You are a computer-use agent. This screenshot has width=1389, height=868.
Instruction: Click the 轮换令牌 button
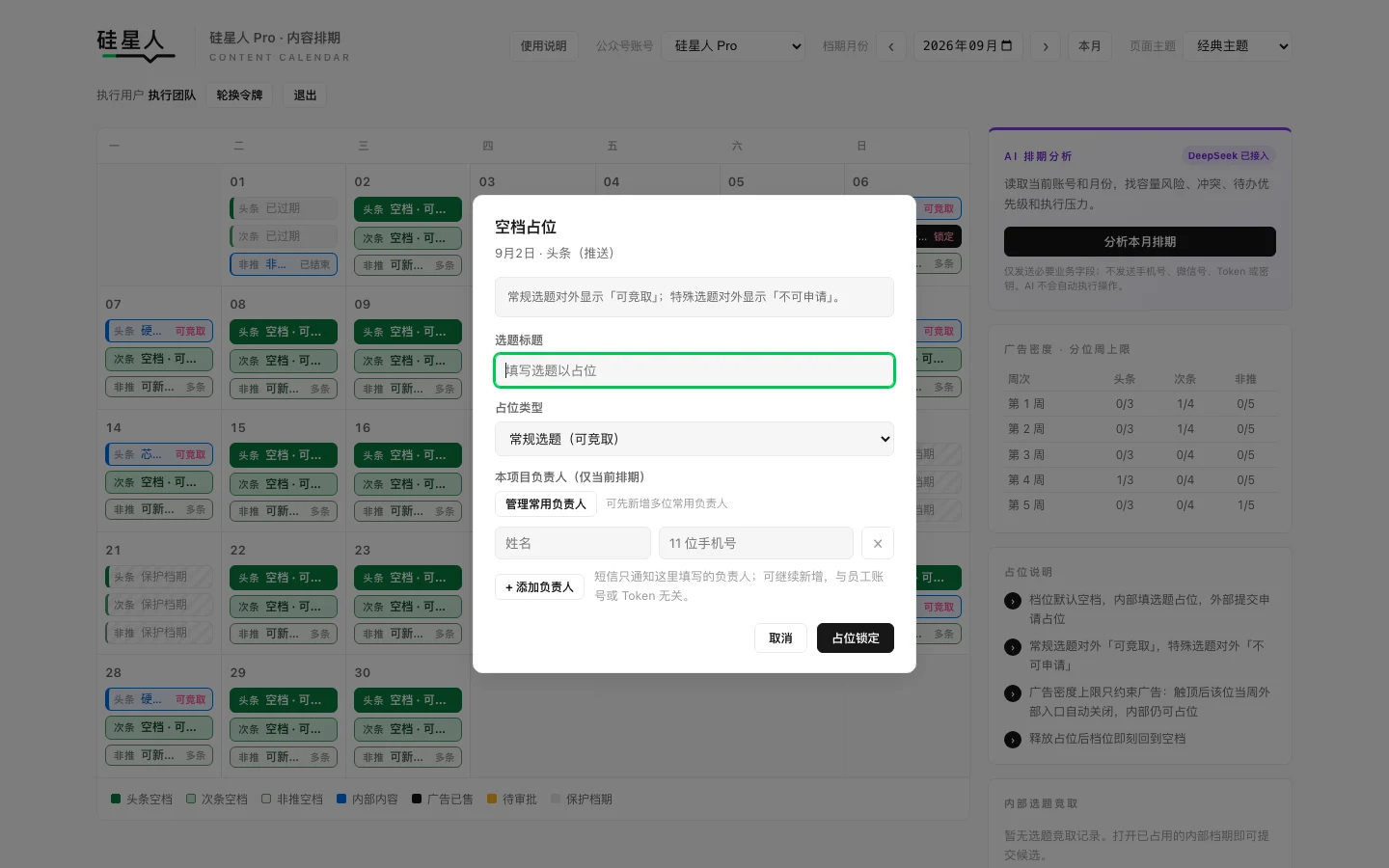tap(239, 95)
